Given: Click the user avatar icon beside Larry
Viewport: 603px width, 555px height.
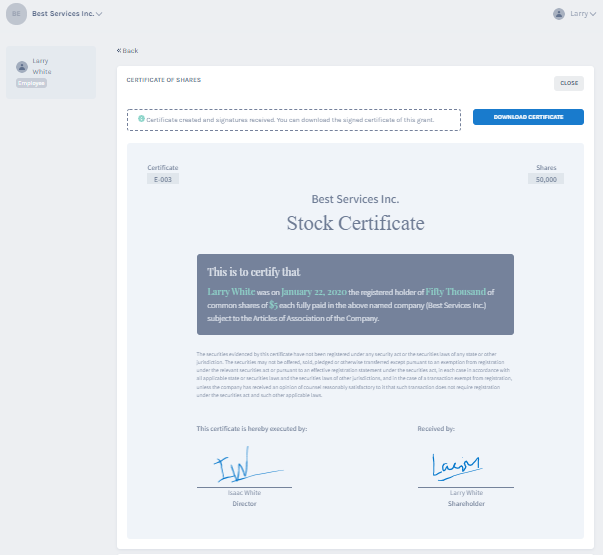Looking at the screenshot, I should coord(559,14).
